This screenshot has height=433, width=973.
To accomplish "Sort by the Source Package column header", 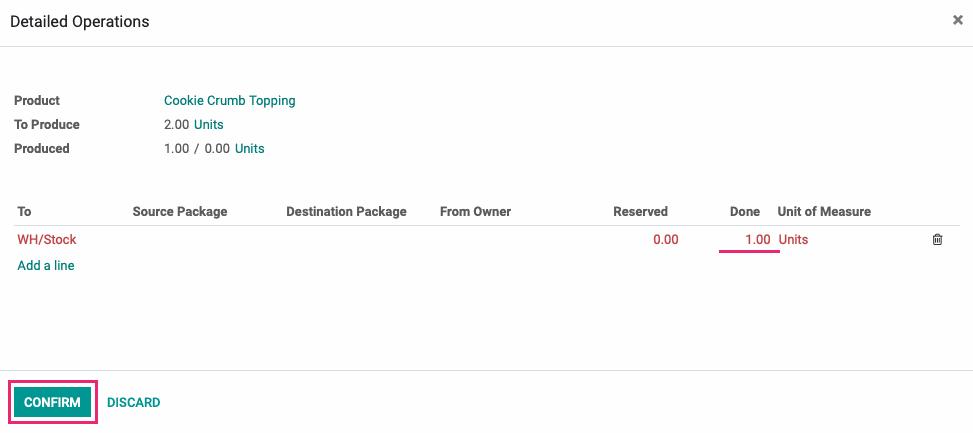I will [180, 212].
